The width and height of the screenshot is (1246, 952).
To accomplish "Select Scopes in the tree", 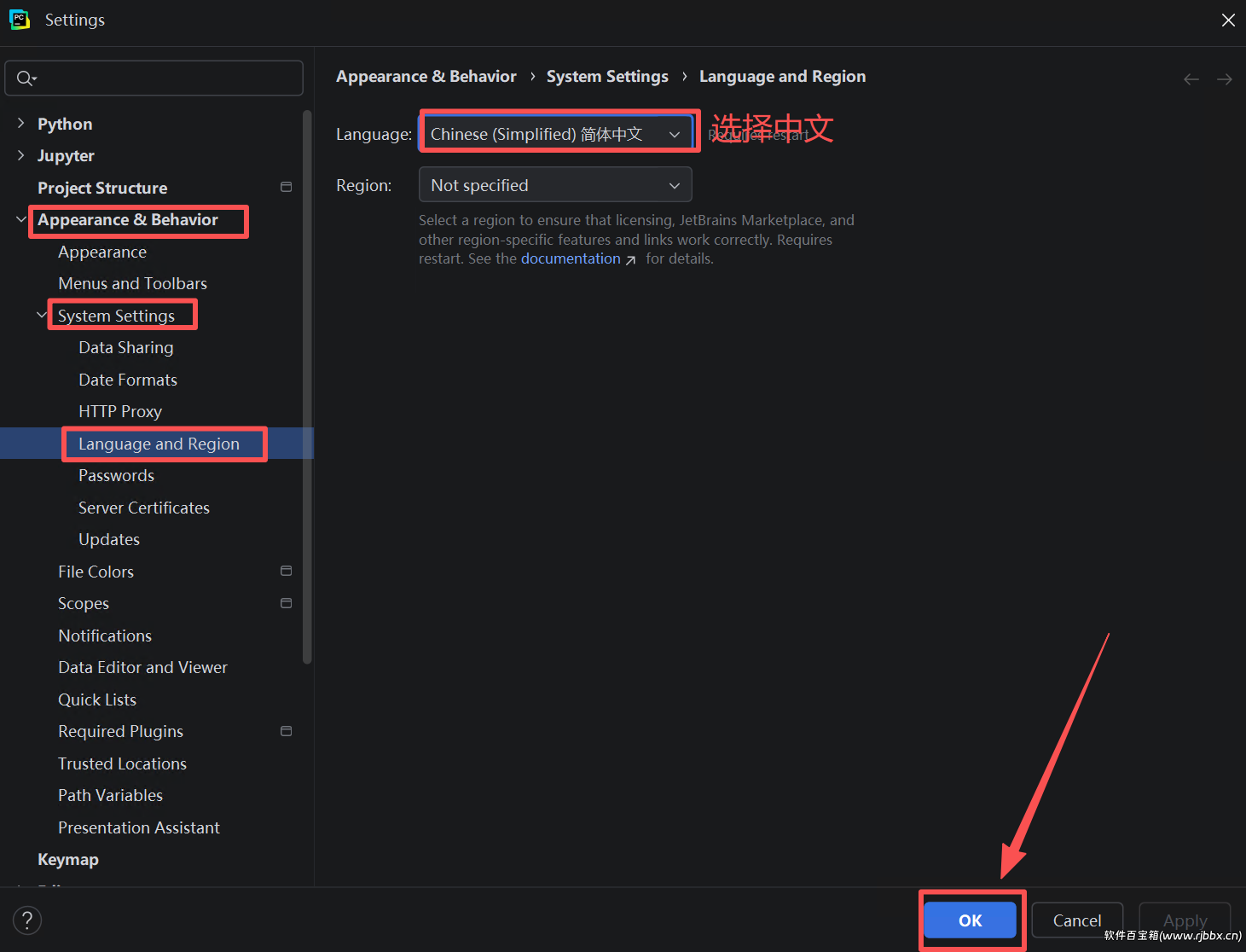I will click(84, 603).
